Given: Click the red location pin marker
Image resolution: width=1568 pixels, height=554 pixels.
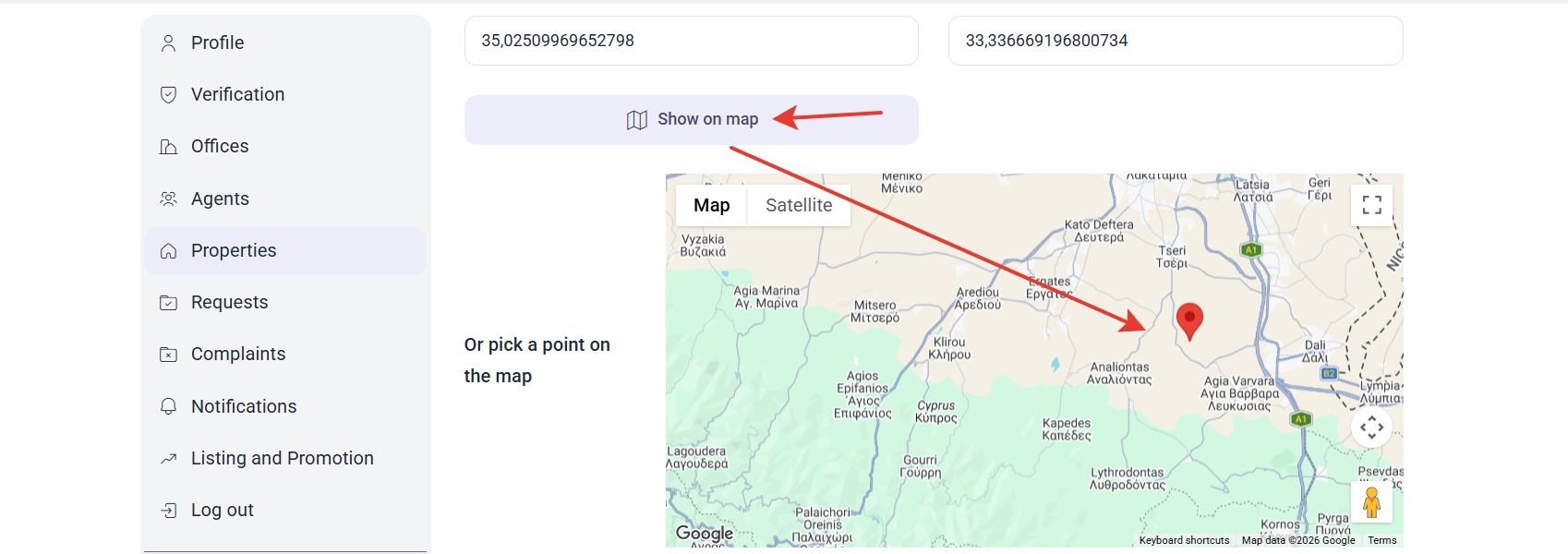Looking at the screenshot, I should click(x=1190, y=321).
